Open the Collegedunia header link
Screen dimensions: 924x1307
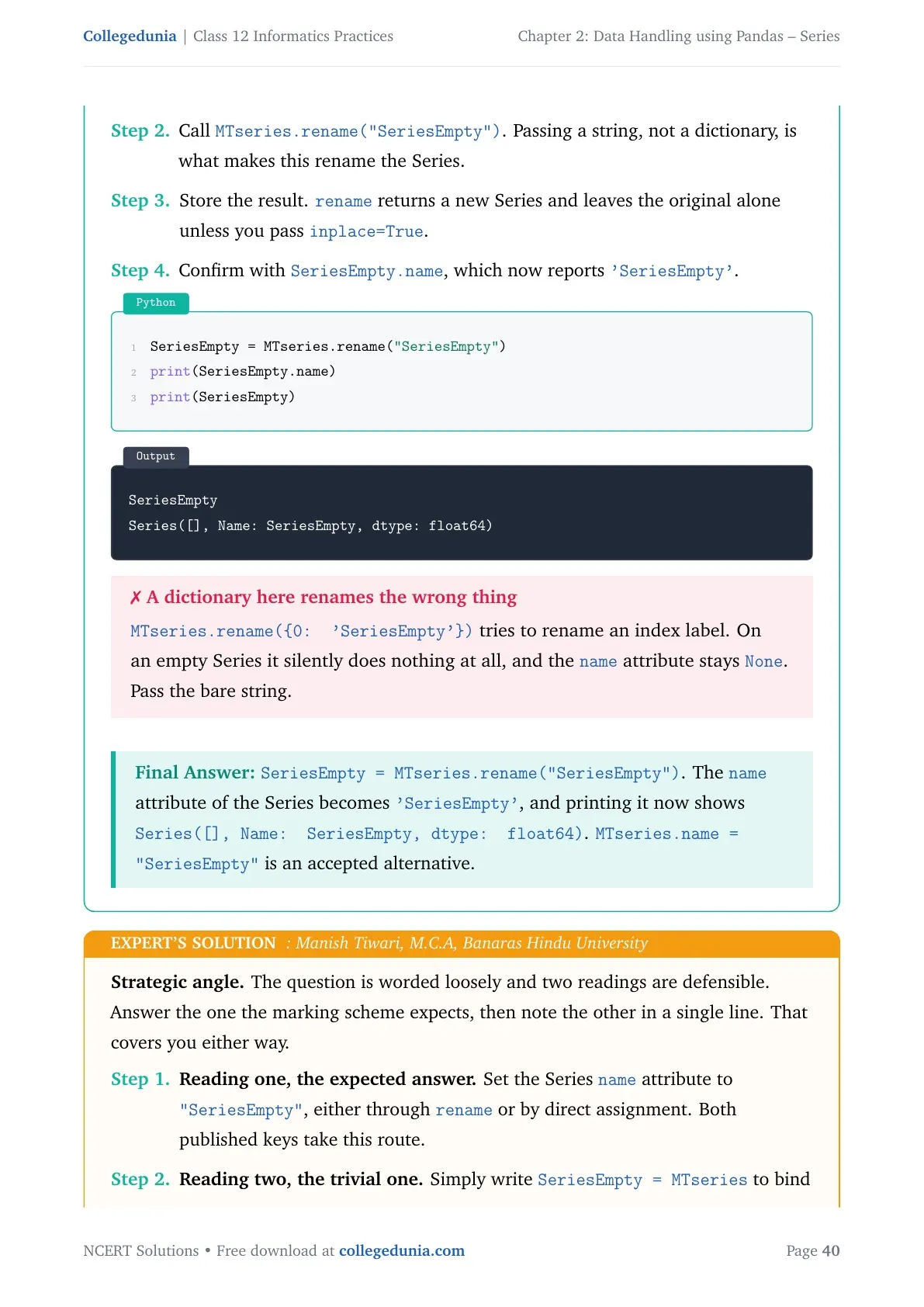[x=130, y=36]
